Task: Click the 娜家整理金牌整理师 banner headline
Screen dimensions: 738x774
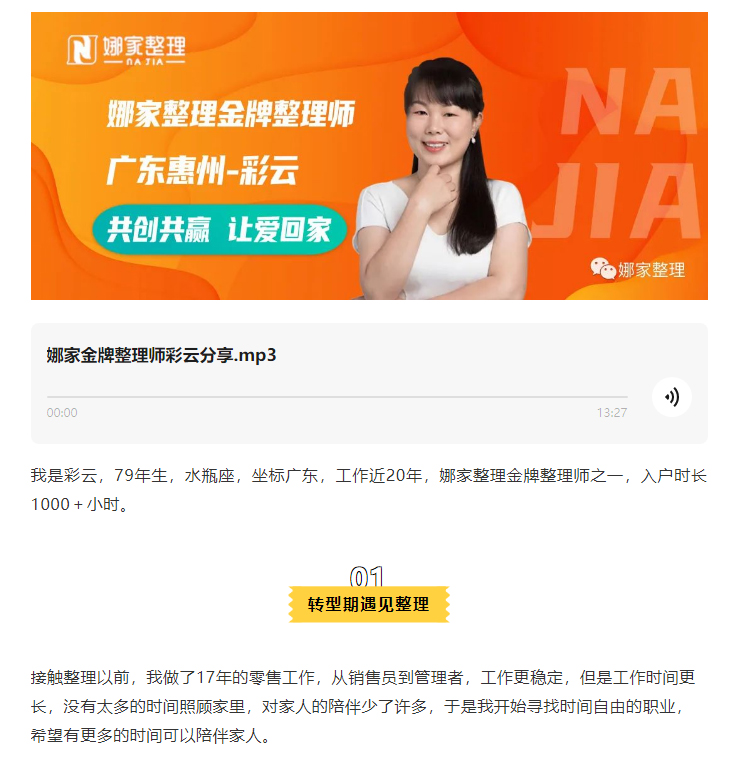Action: (231, 114)
